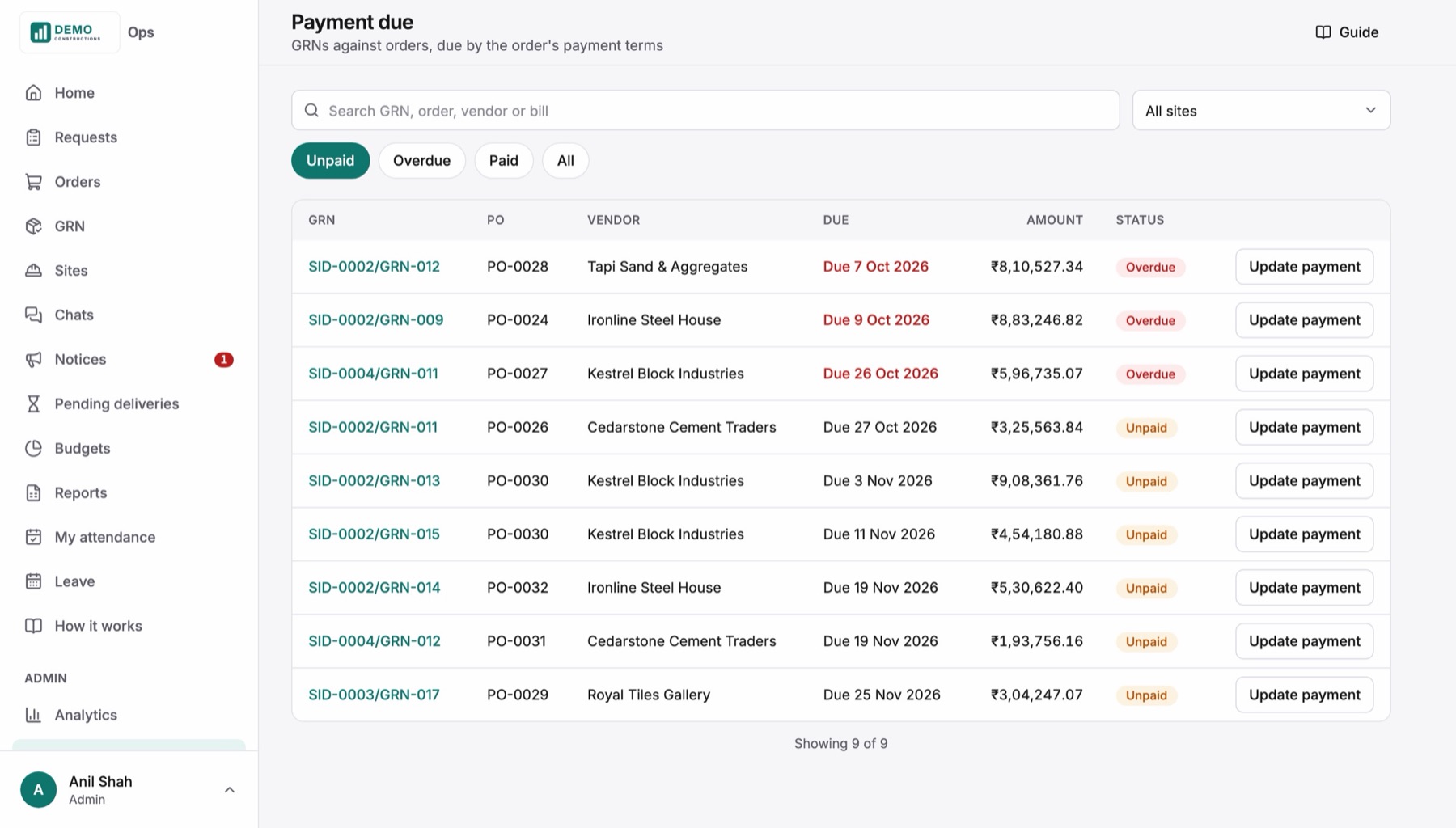
Task: Open GRN link SID-0002/GRN-012
Action: (x=374, y=267)
